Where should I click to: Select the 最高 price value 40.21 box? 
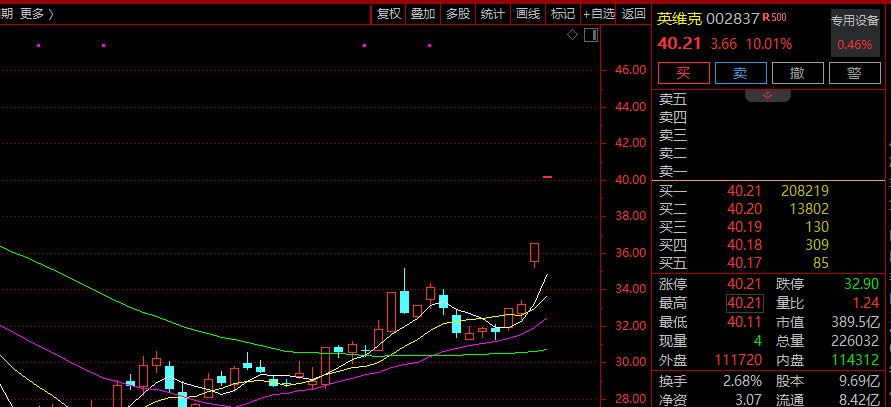[744, 303]
